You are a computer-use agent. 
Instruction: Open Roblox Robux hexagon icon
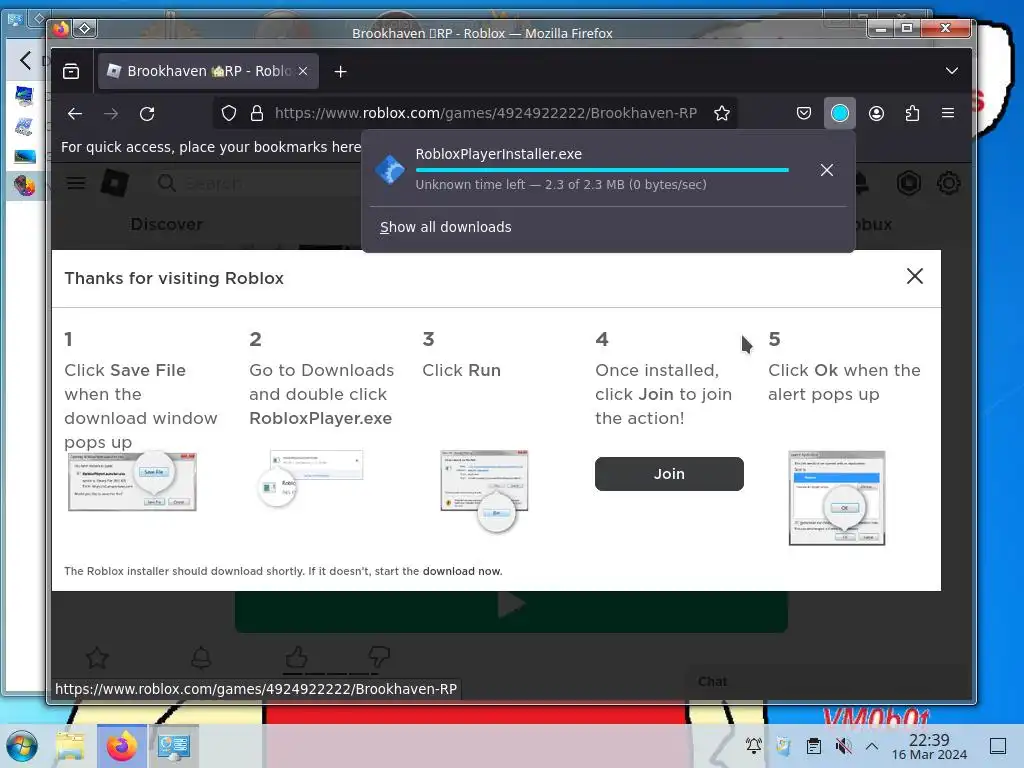908,184
